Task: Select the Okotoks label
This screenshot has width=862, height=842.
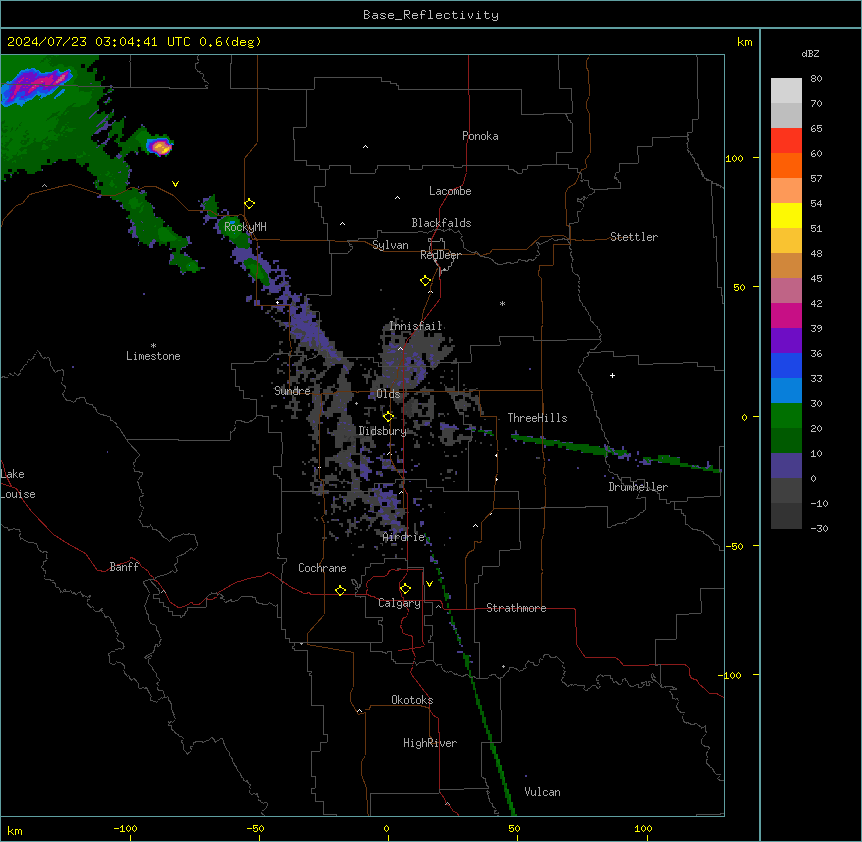Action: 412,700
